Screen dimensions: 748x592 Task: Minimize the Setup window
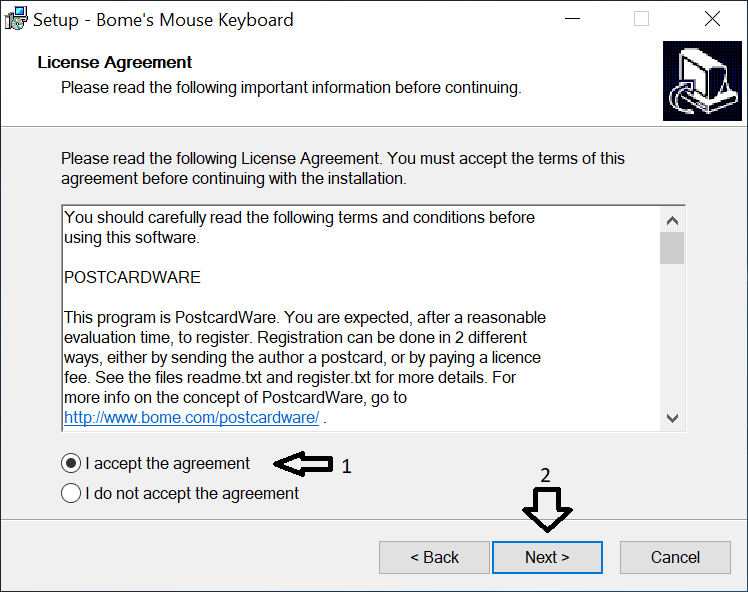[x=572, y=19]
